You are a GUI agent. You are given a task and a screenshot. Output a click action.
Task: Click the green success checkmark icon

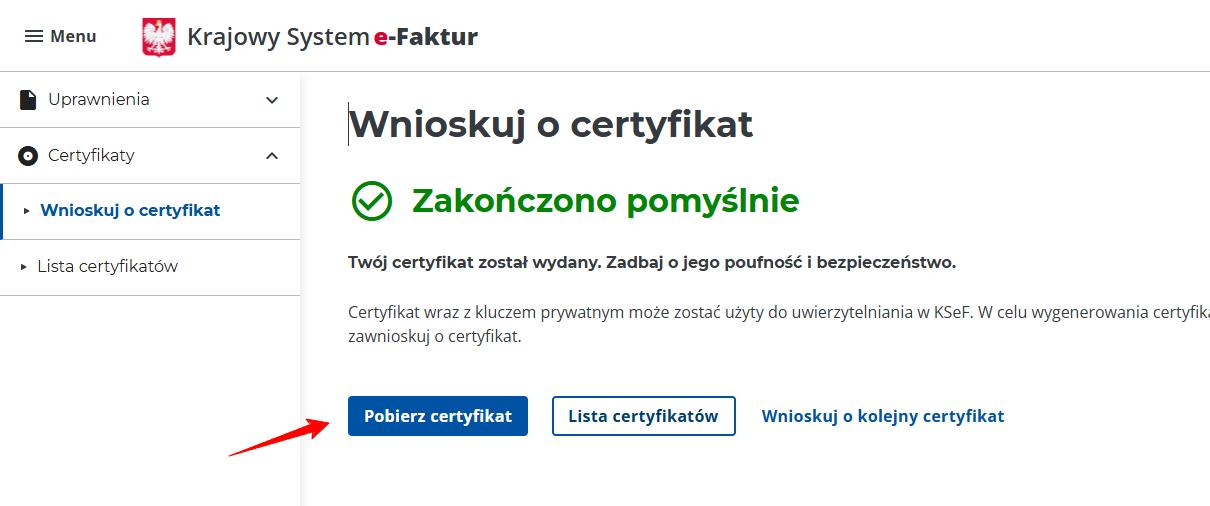(372, 201)
